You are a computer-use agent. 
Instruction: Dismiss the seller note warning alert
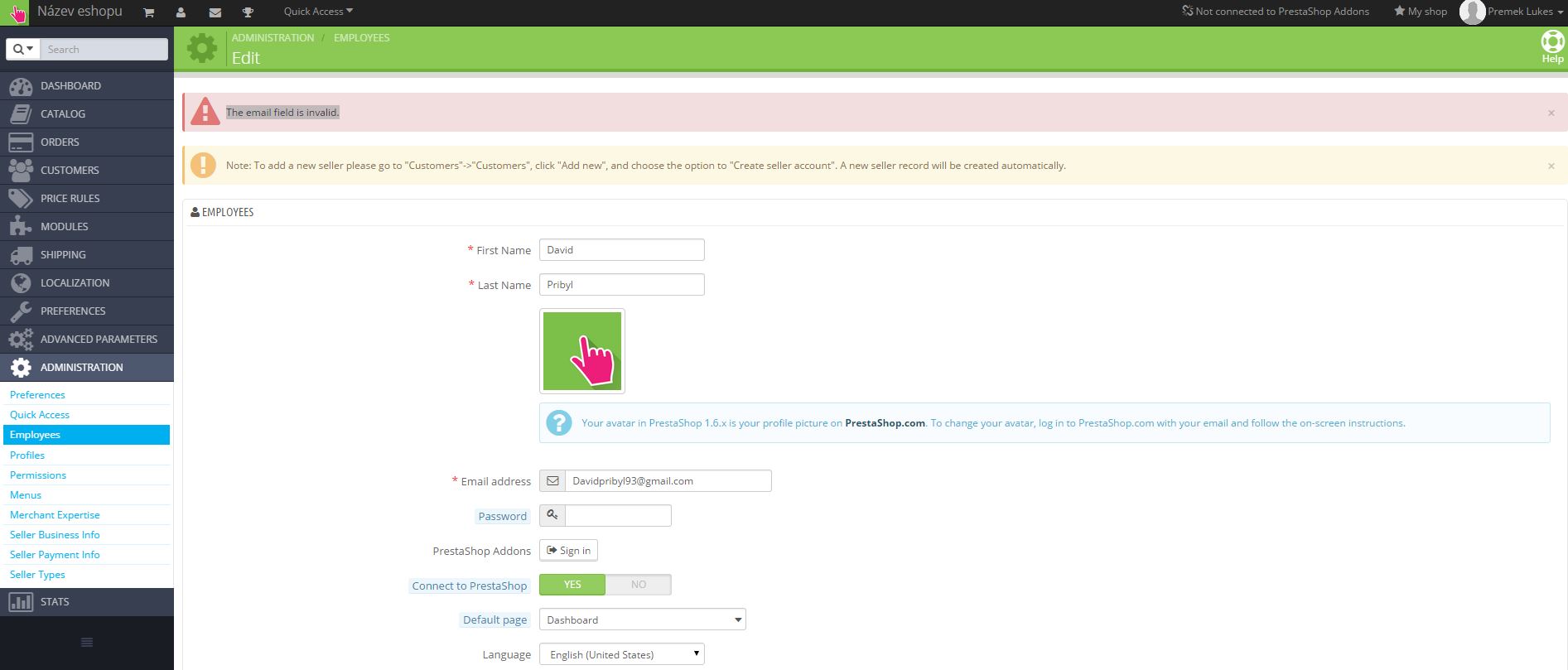tap(1551, 166)
